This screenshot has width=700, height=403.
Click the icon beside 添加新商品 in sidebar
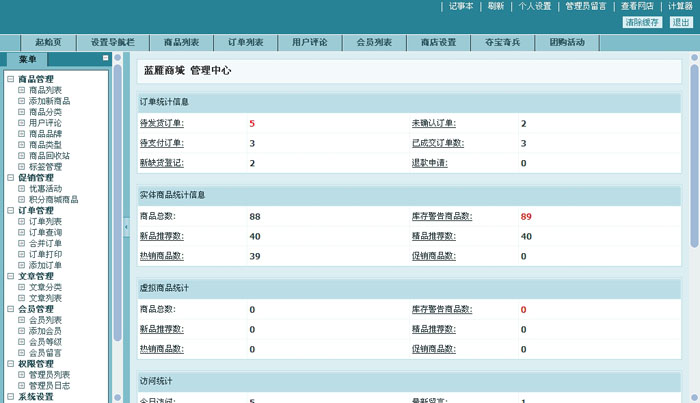coord(21,101)
